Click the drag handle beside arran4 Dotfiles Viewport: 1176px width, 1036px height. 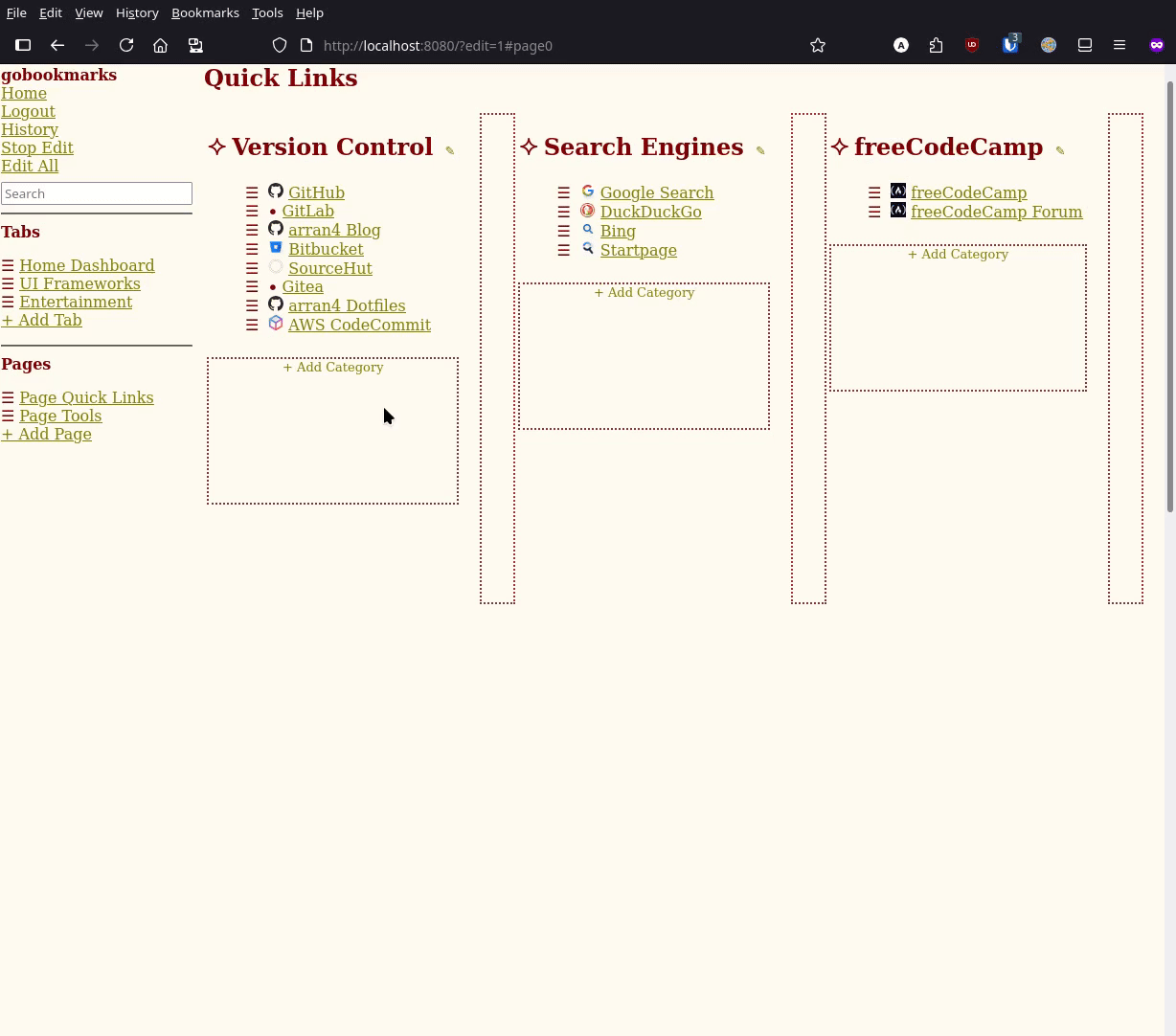pyautogui.click(x=252, y=305)
